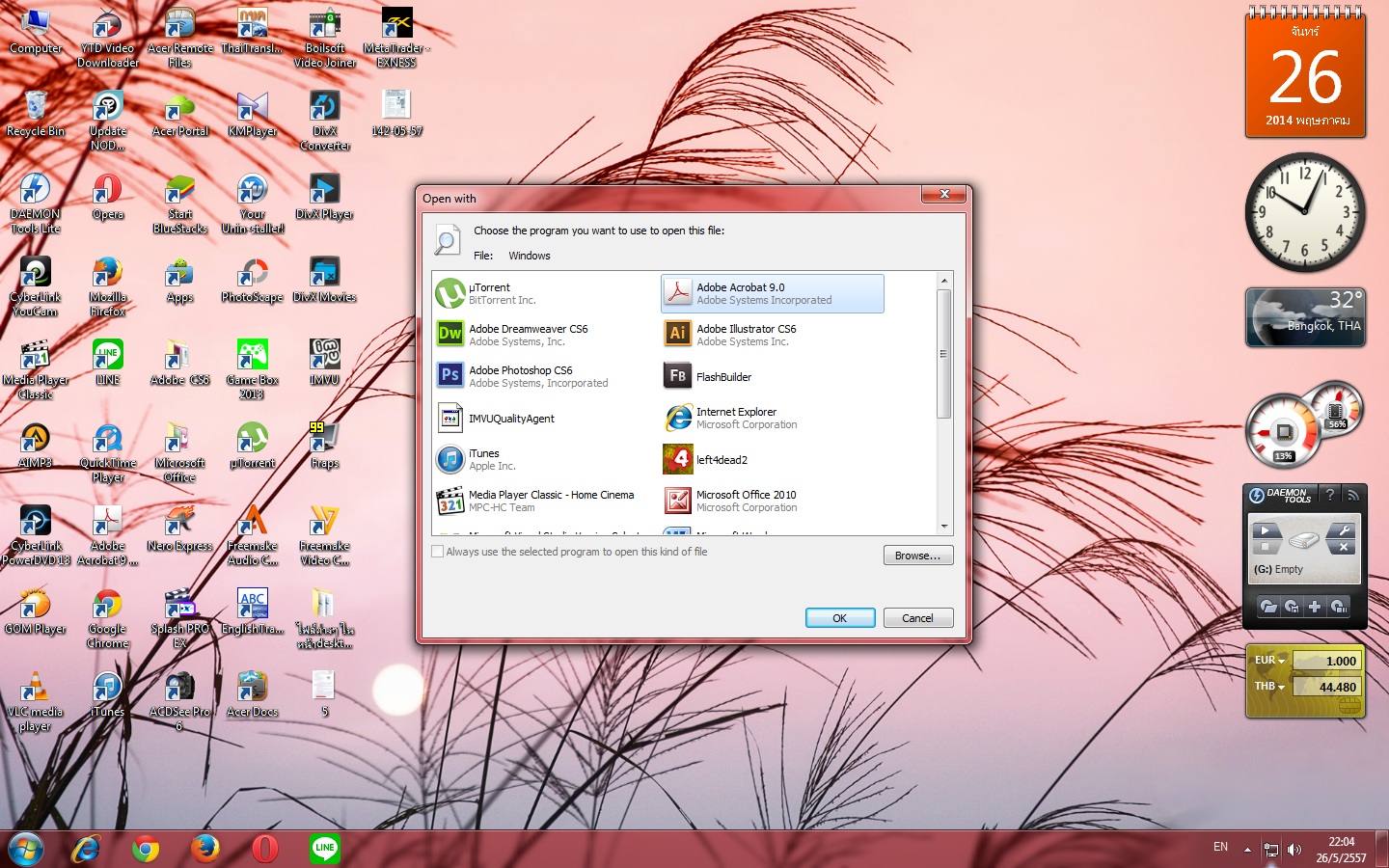1389x868 pixels.
Task: Click the Bangkok weather gadget
Action: tap(1305, 317)
